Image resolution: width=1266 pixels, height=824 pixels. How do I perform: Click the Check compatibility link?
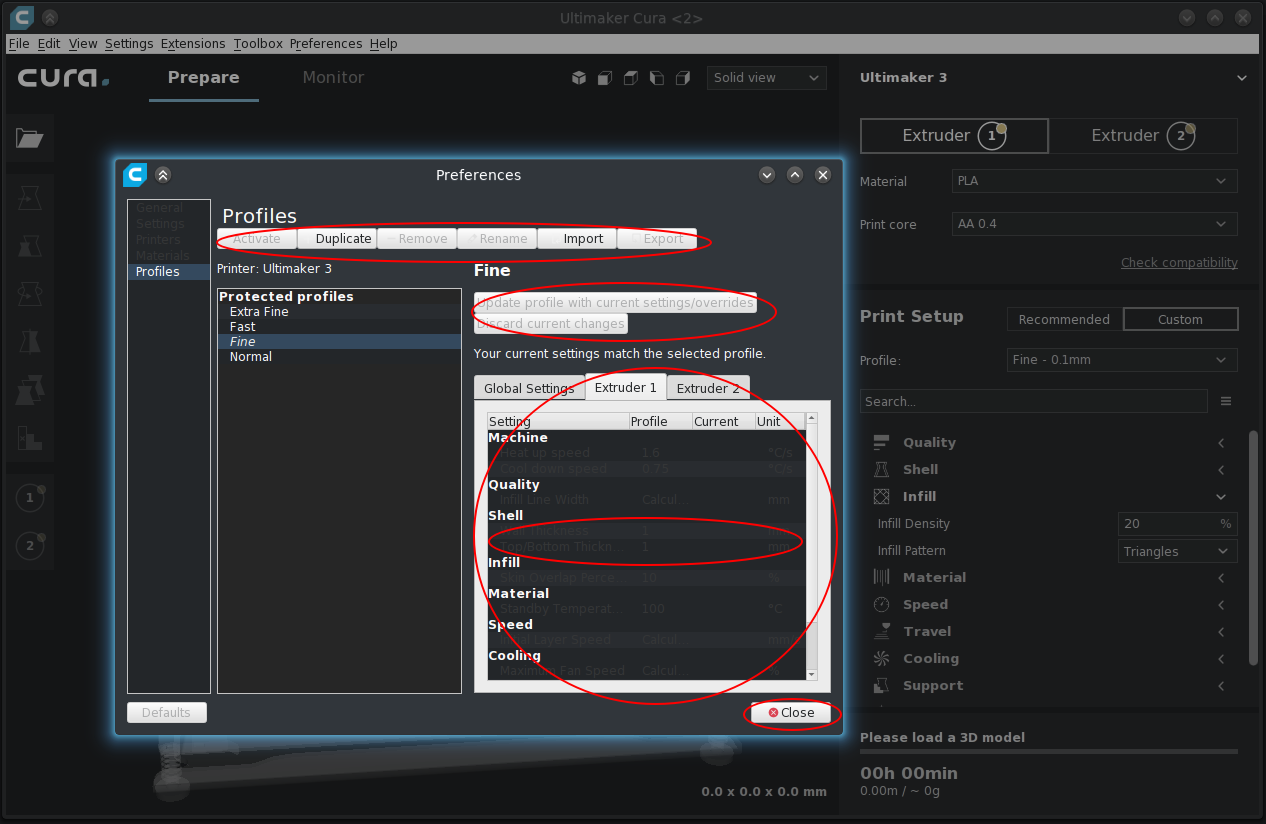tap(1179, 262)
